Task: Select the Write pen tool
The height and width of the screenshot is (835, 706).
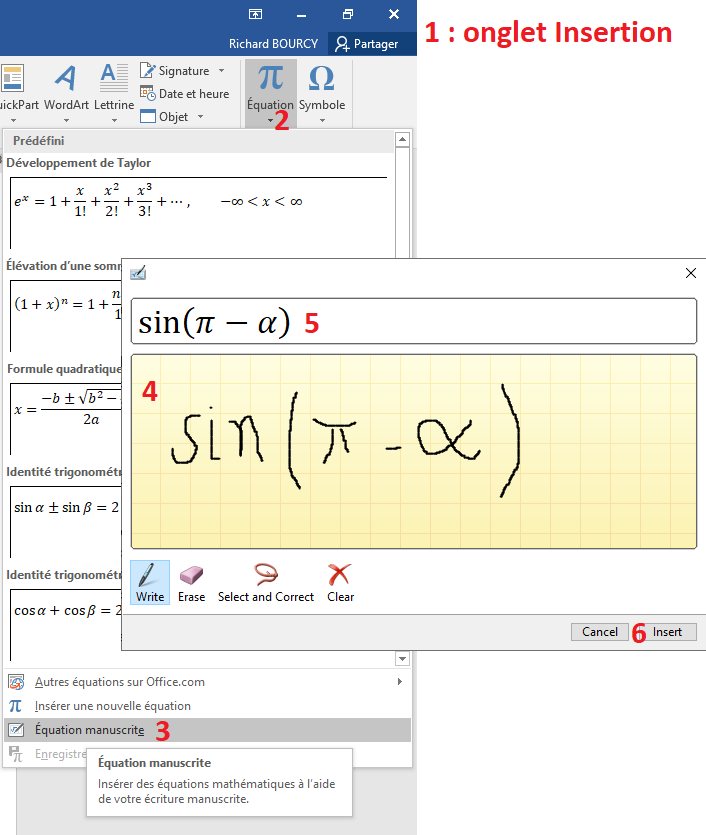Action: click(x=150, y=582)
